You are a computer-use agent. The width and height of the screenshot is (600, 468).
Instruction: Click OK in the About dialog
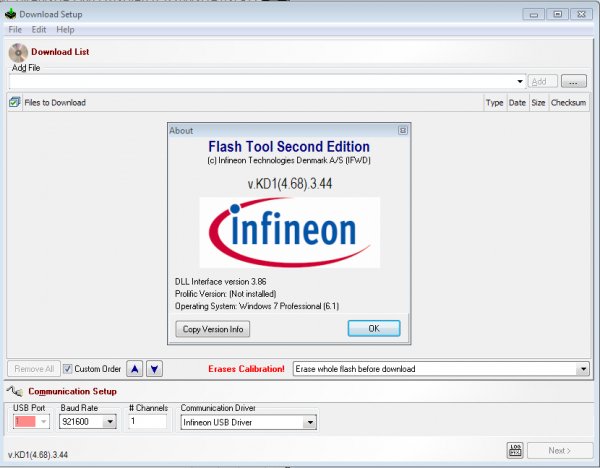coord(374,328)
